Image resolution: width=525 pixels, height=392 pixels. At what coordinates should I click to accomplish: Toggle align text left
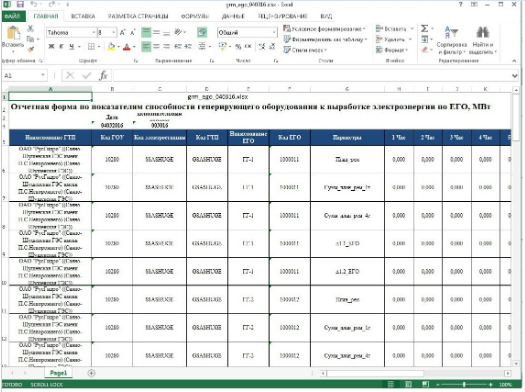[146, 47]
